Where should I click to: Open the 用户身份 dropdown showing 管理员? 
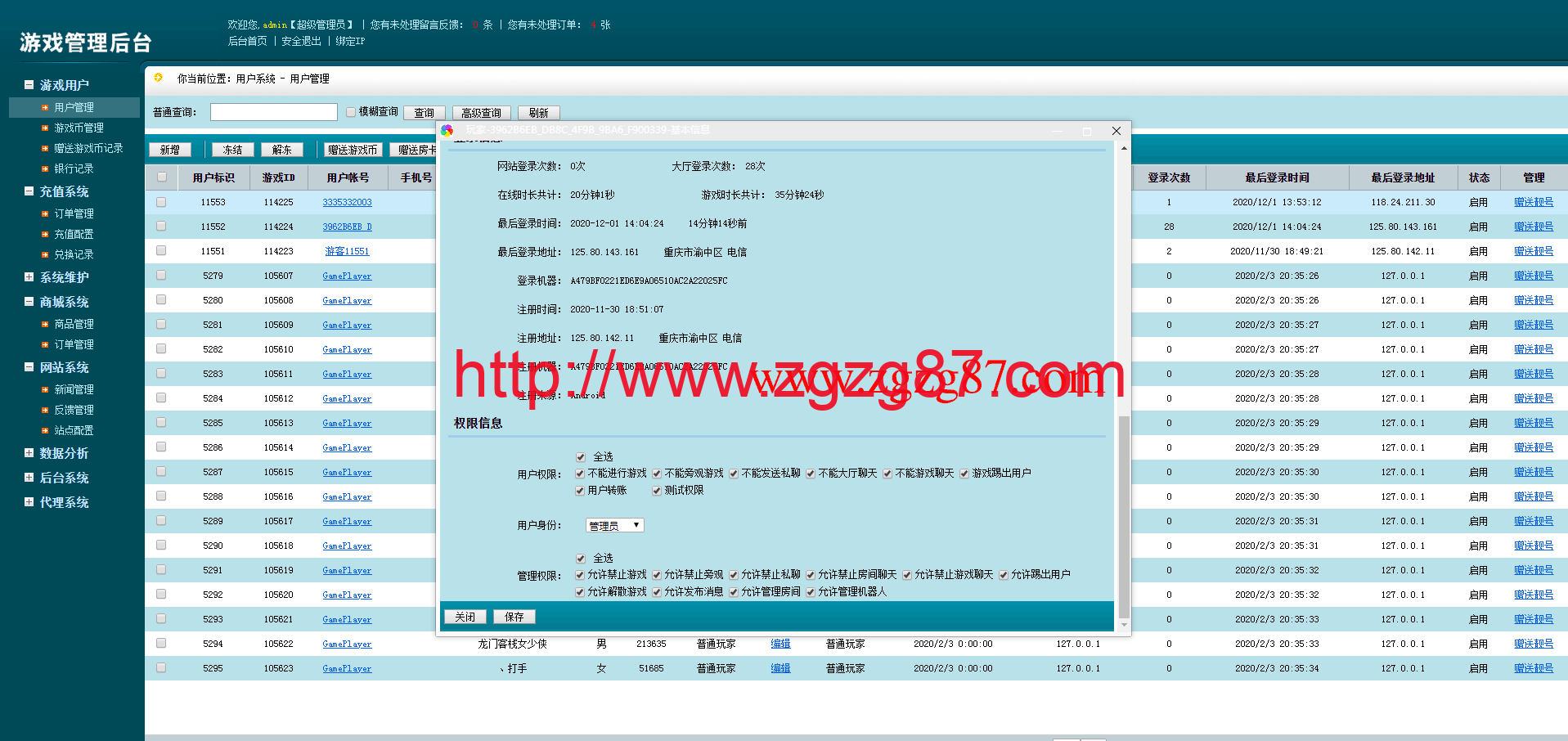[x=614, y=525]
